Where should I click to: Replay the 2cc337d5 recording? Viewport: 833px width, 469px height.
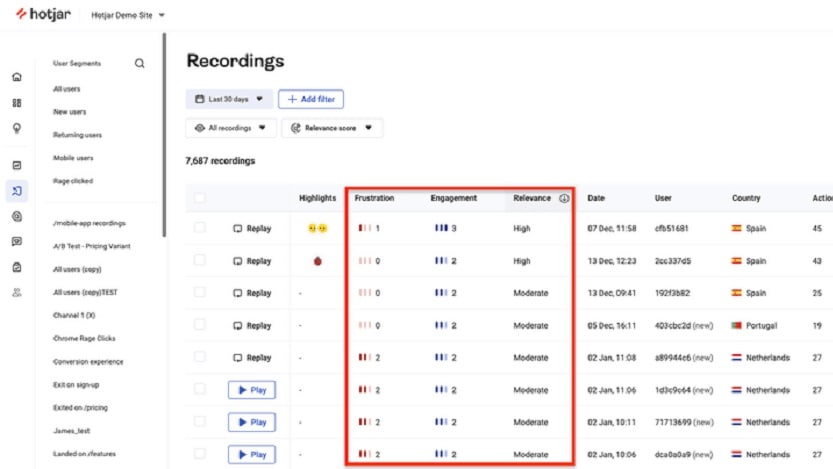click(x=252, y=261)
